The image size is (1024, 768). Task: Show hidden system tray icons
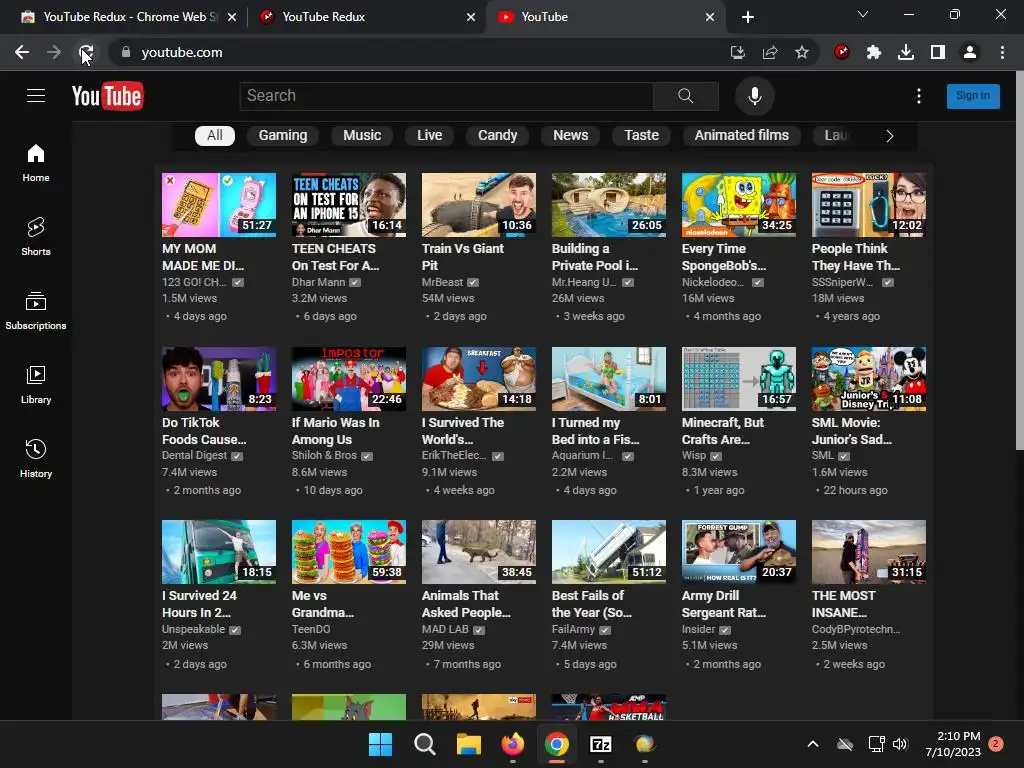coord(813,744)
